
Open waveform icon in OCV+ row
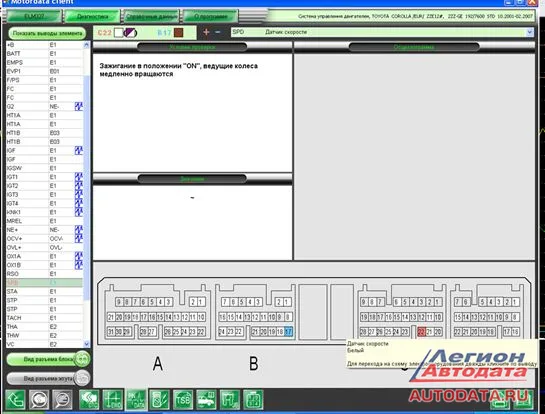coord(79,238)
